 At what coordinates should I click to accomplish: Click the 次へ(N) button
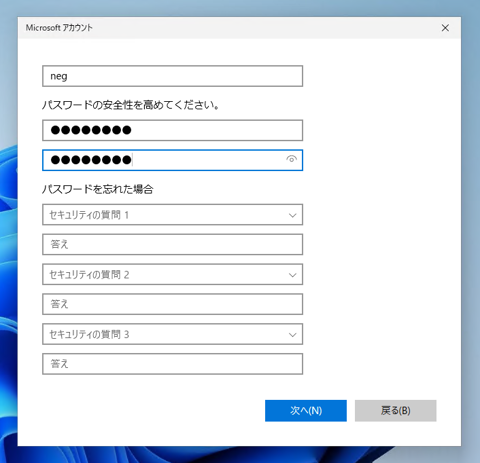click(306, 411)
